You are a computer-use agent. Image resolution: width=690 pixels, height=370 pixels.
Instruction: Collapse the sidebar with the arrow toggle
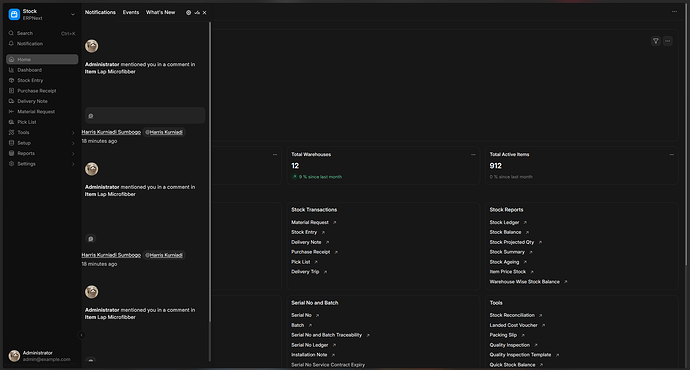(x=81, y=335)
